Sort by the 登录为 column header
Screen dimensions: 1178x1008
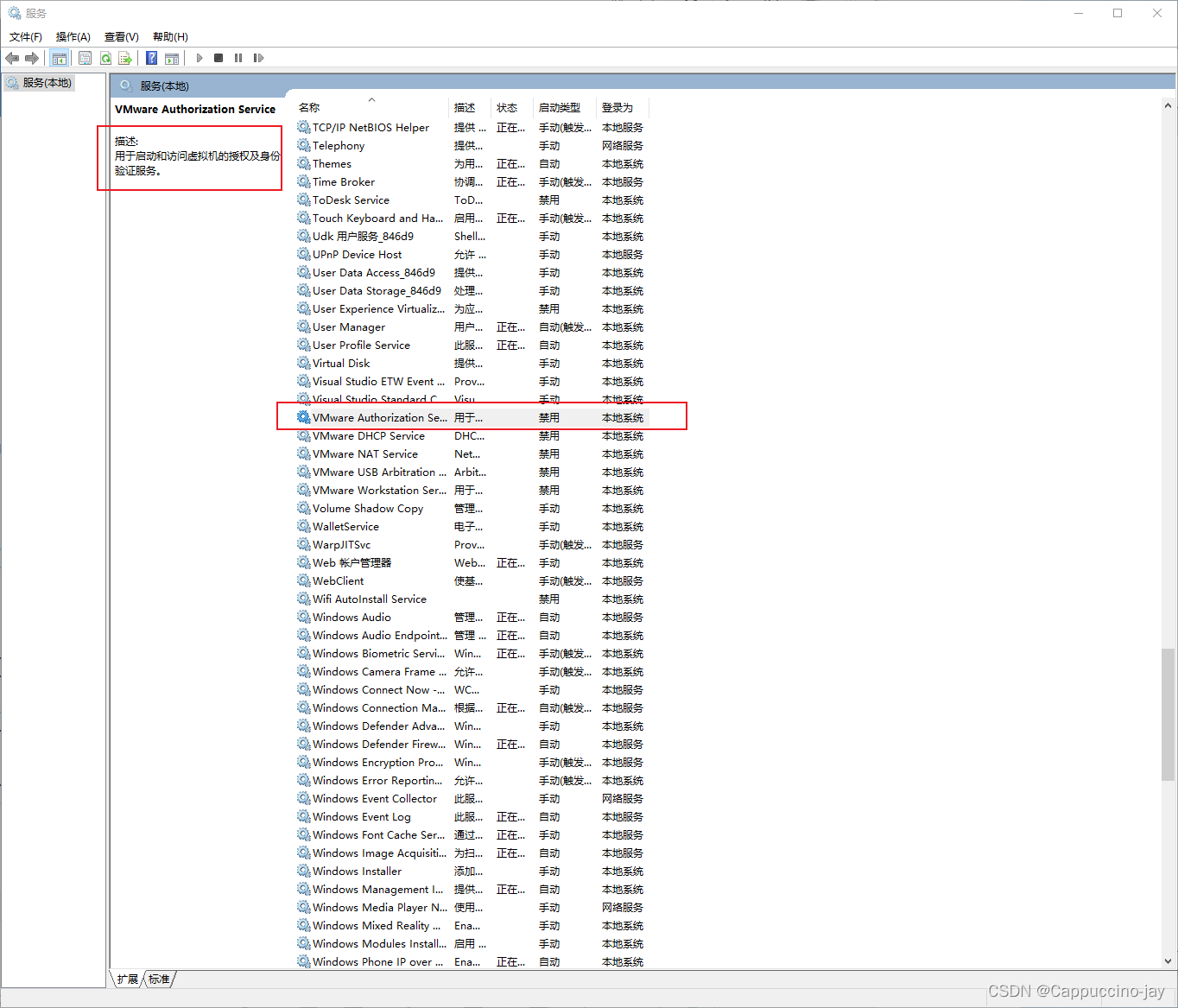[623, 107]
